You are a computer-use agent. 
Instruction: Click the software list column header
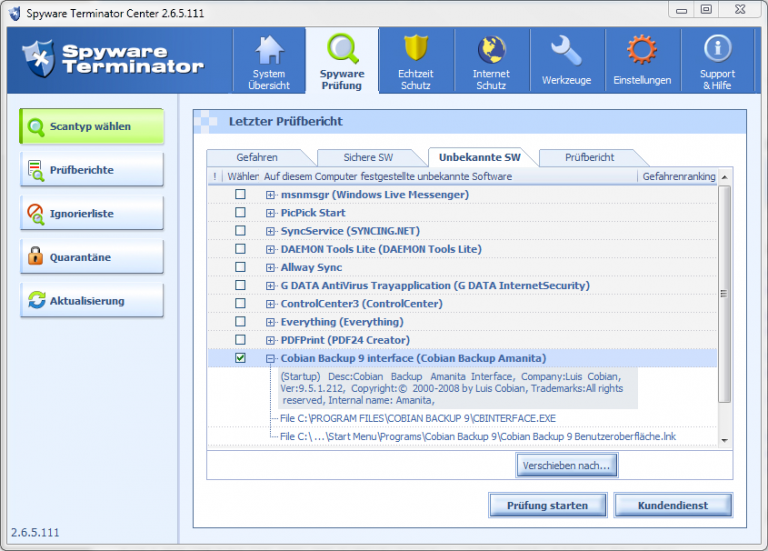coord(449,176)
